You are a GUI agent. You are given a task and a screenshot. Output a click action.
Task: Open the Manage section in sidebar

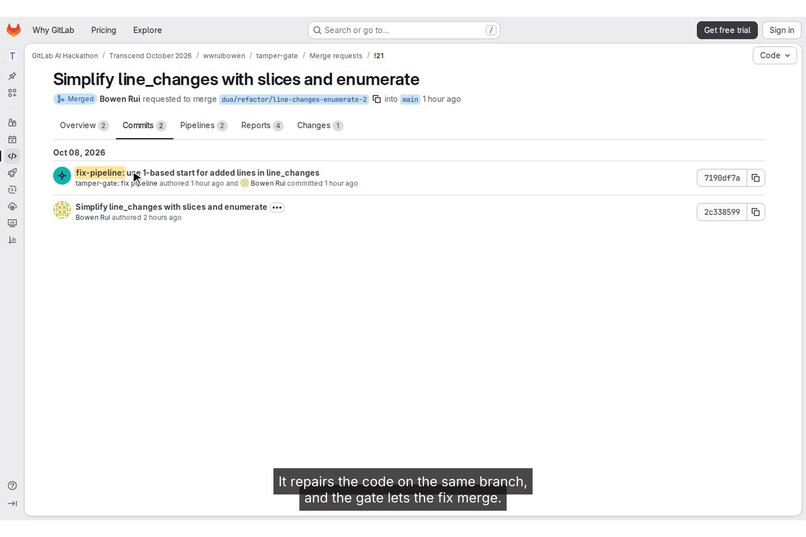coord(12,122)
